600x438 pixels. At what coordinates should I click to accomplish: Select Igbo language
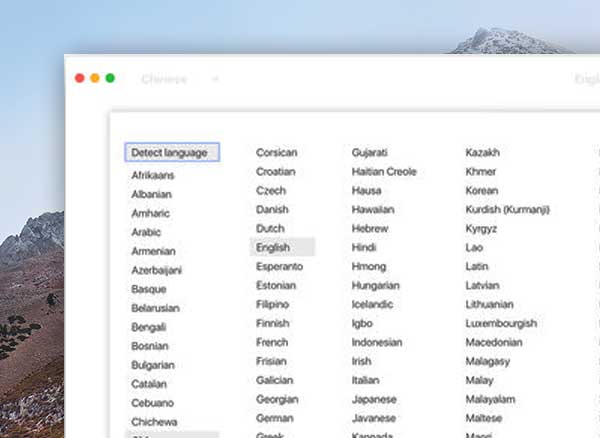[x=362, y=324]
